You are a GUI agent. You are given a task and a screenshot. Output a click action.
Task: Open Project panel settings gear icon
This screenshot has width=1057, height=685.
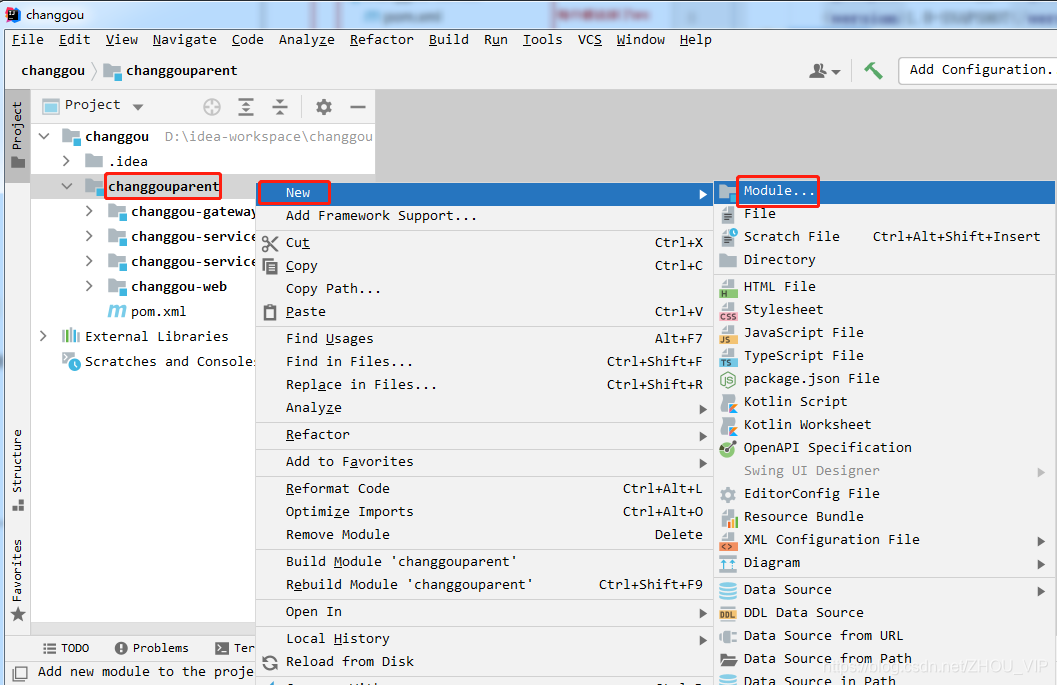pyautogui.click(x=324, y=107)
